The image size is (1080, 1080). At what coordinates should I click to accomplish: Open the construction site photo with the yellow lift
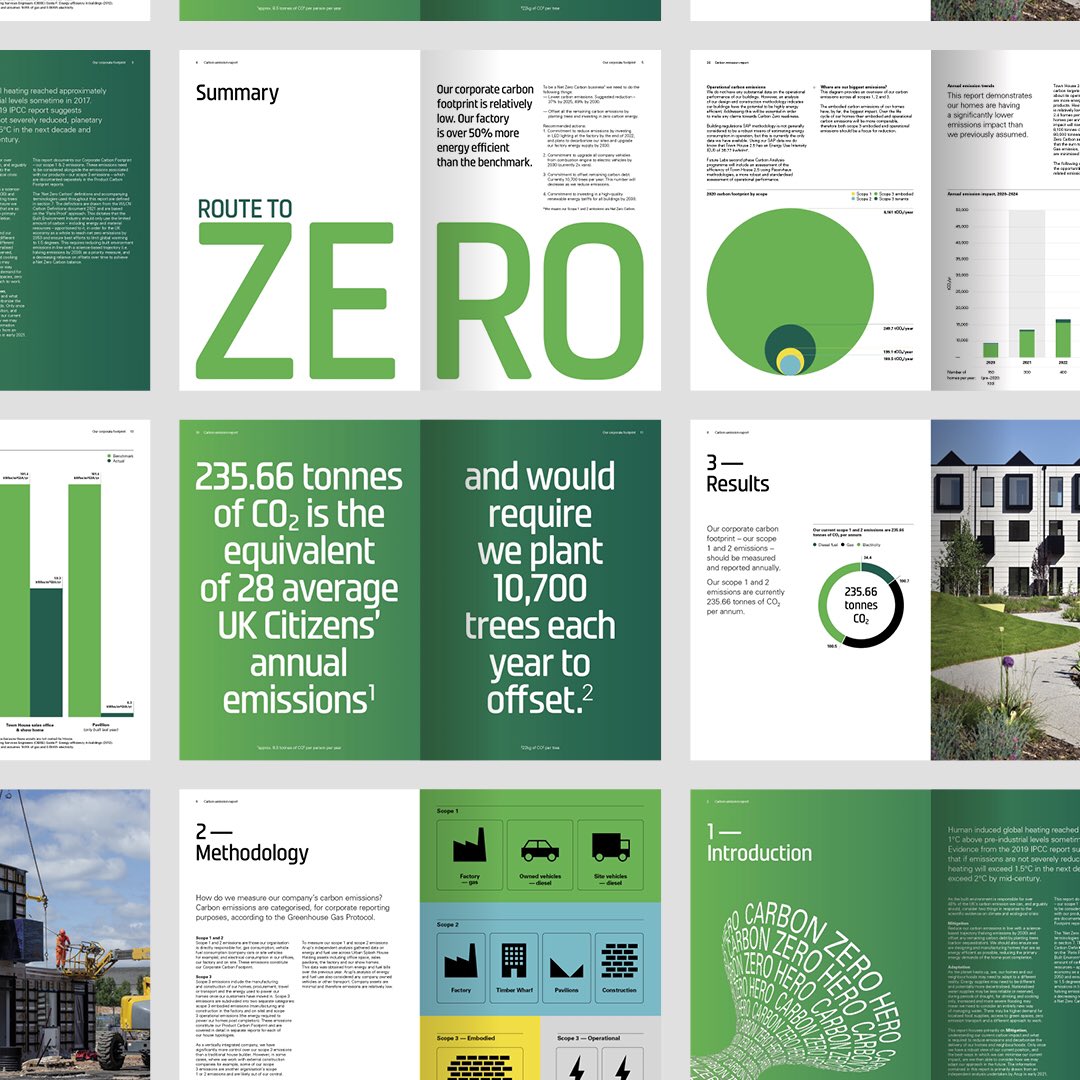[74, 935]
